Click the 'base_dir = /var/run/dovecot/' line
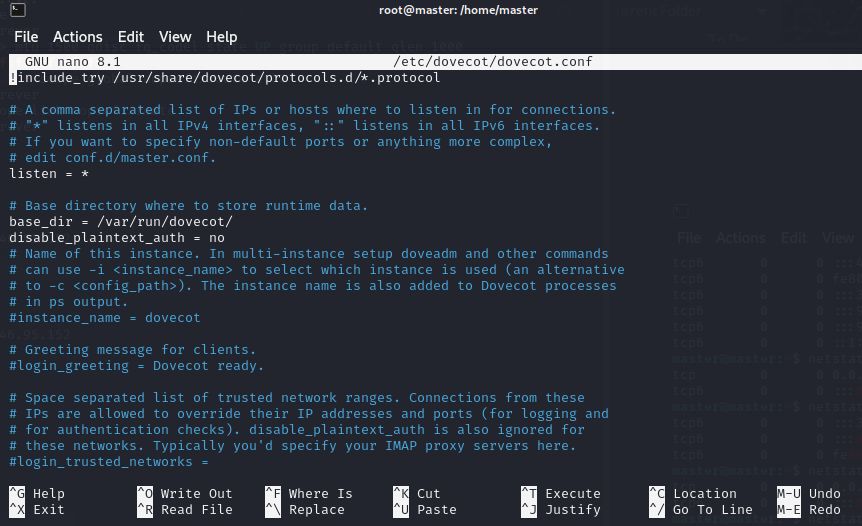This screenshot has width=862, height=526. [x=121, y=222]
